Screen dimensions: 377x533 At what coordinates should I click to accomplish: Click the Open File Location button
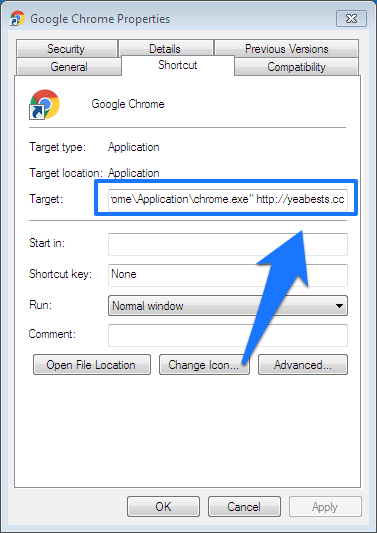click(92, 365)
